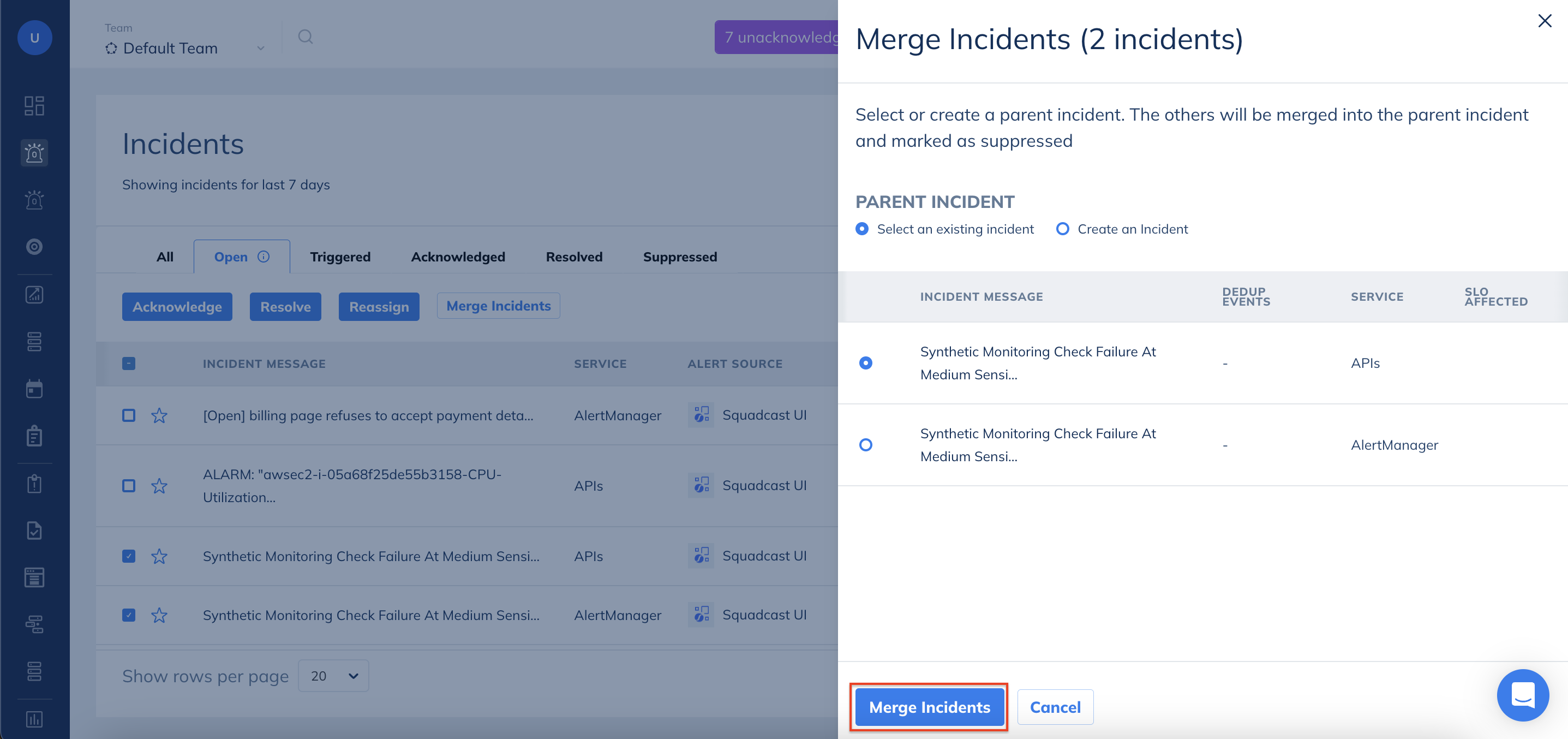The height and width of the screenshot is (739, 1568).
Task: Switch to the Resolved tab
Action: (x=573, y=257)
